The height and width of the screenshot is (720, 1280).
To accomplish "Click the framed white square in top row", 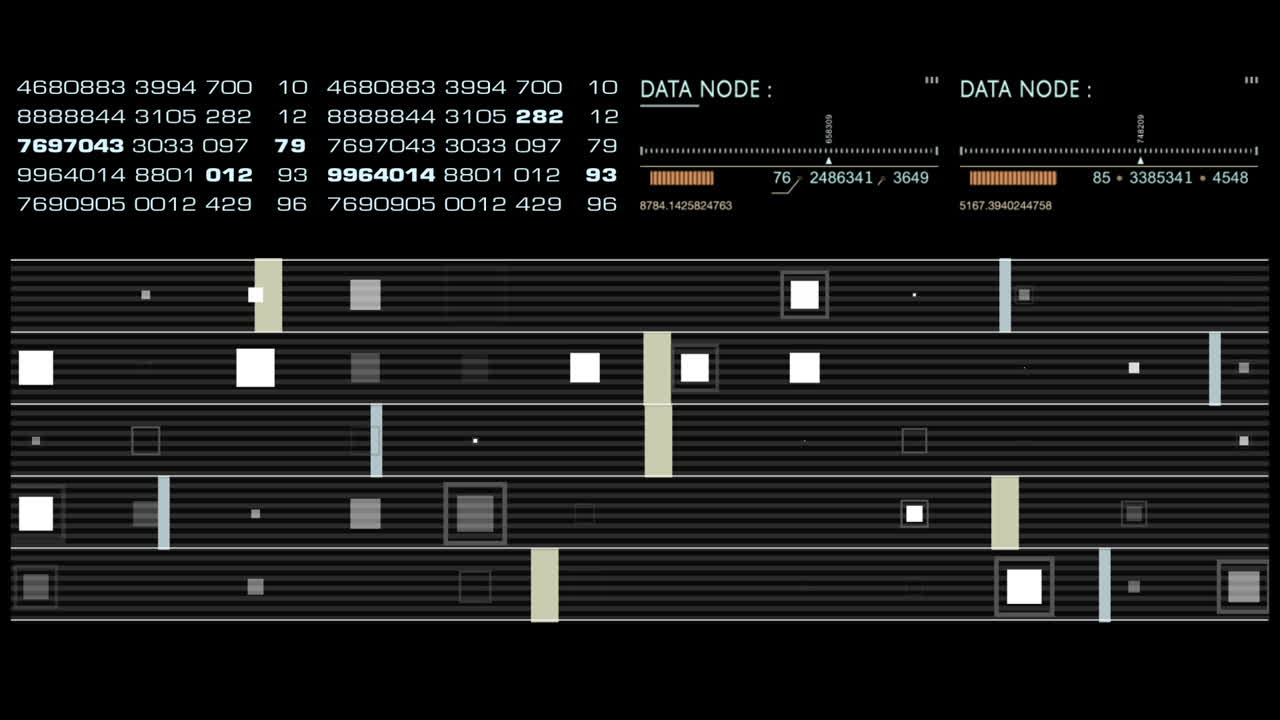I will coord(804,295).
